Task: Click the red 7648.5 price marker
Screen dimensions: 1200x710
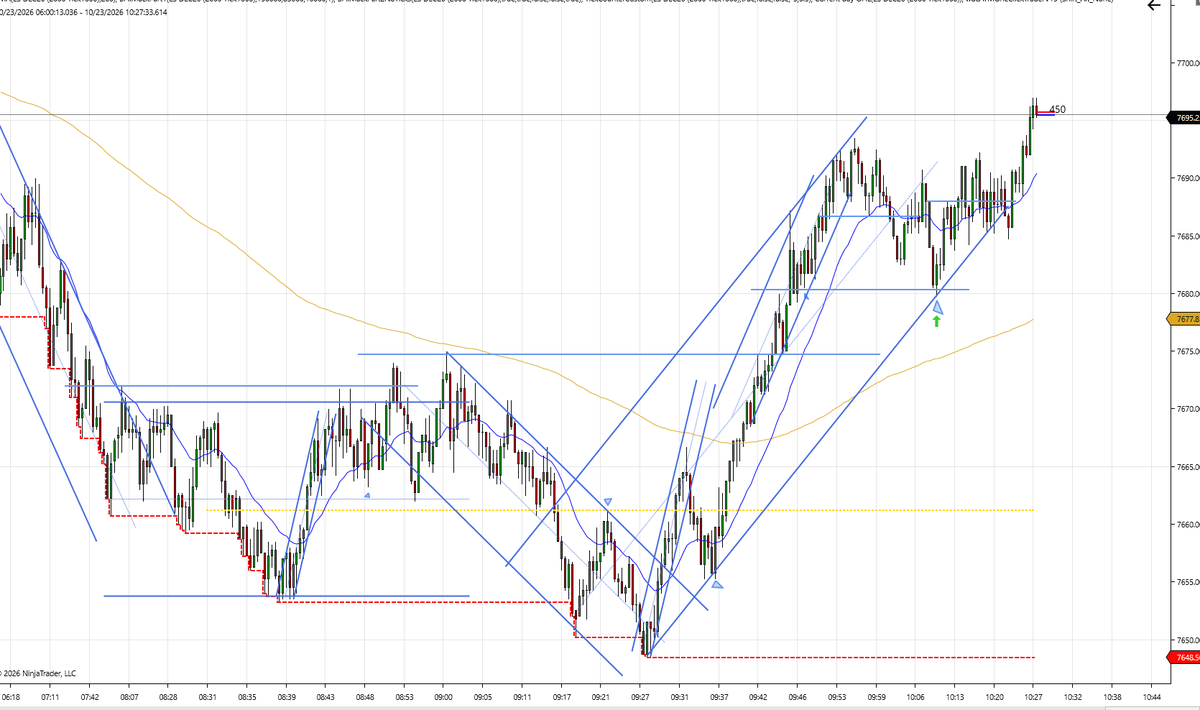Action: pos(1183,656)
